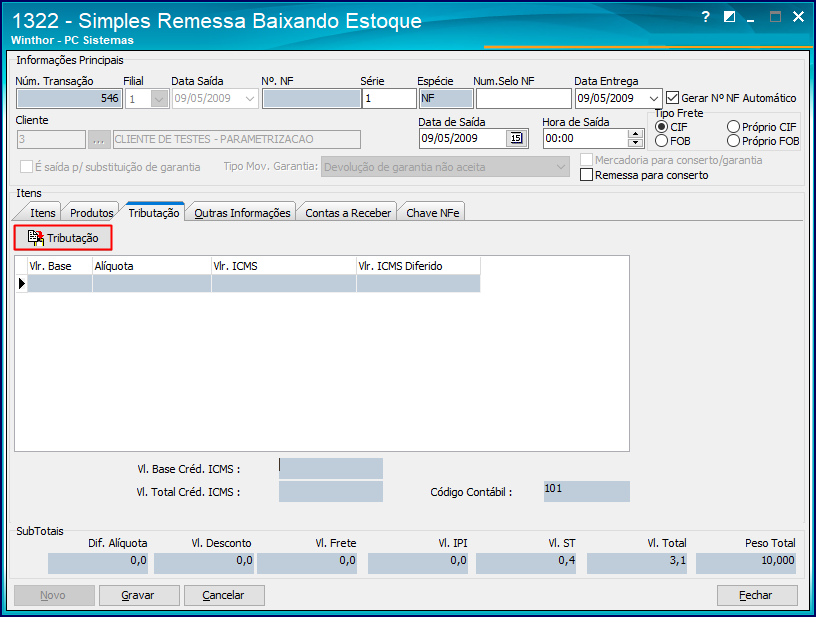Click the Vl. Total subtotal value 3,1
This screenshot has width=816, height=617.
636,563
